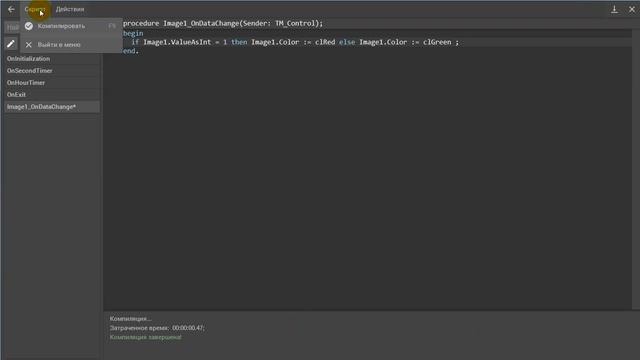
Task: Select OnExit in the script list
Action: pos(52,94)
